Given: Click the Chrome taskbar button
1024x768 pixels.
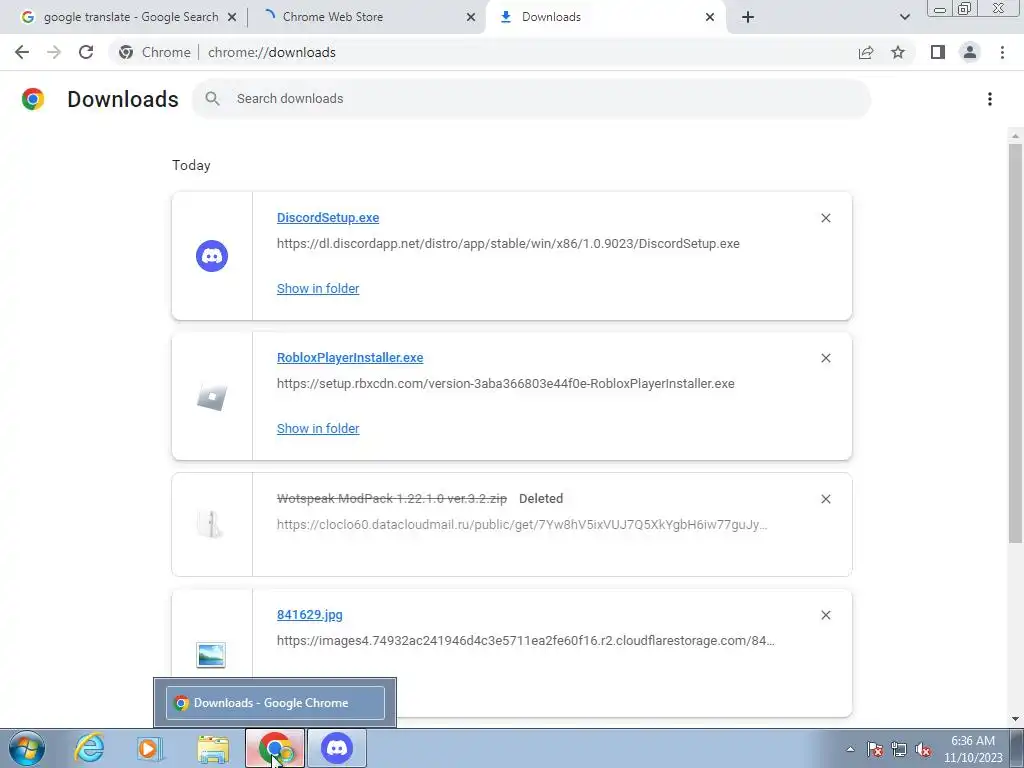Looking at the screenshot, I should pyautogui.click(x=275, y=748).
